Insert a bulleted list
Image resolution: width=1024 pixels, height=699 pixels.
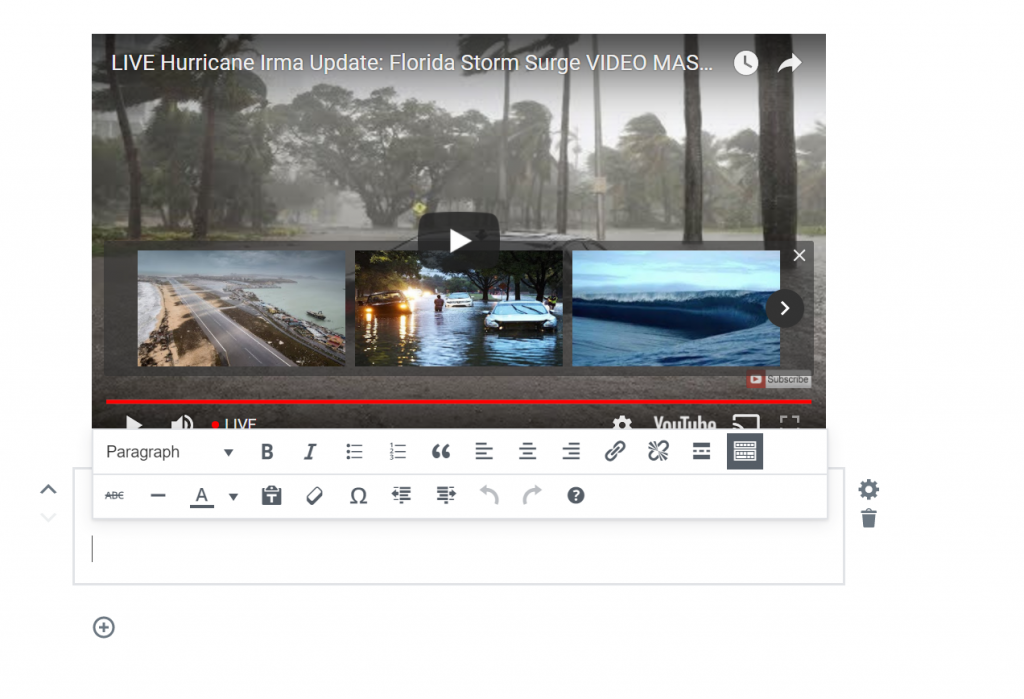pyautogui.click(x=354, y=451)
